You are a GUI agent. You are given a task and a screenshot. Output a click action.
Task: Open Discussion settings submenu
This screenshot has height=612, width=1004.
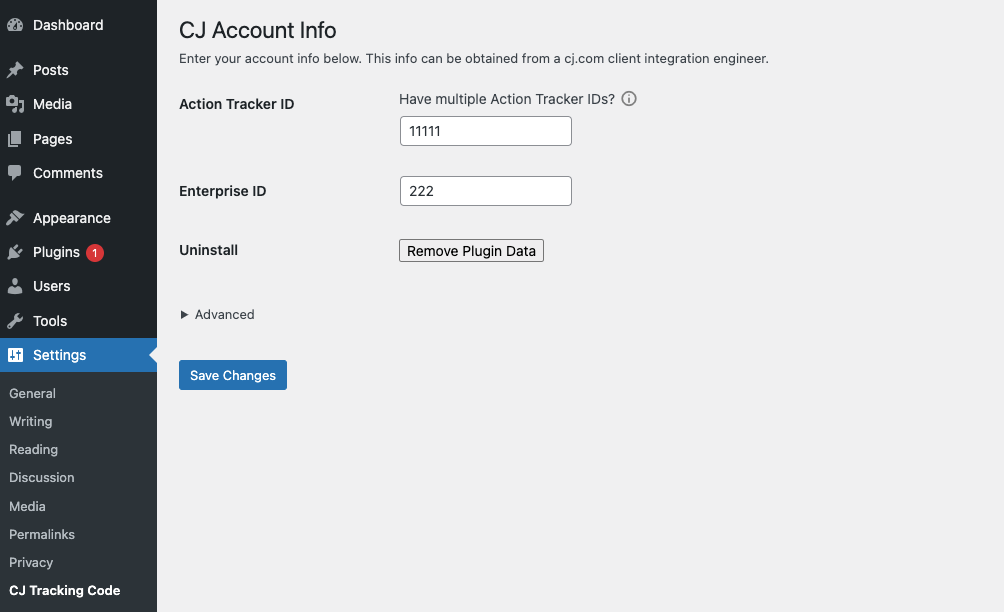[x=42, y=478]
